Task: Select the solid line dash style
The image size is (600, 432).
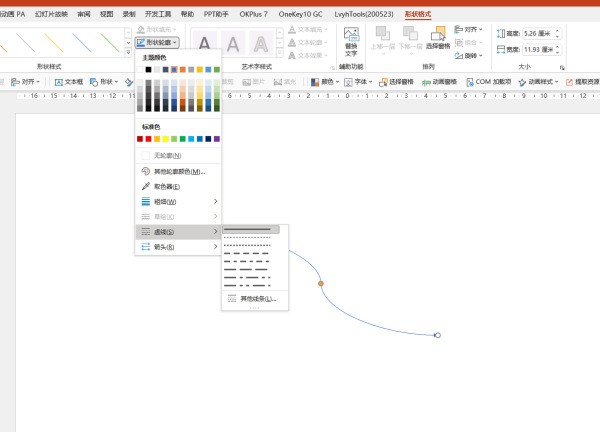Action: click(x=247, y=230)
